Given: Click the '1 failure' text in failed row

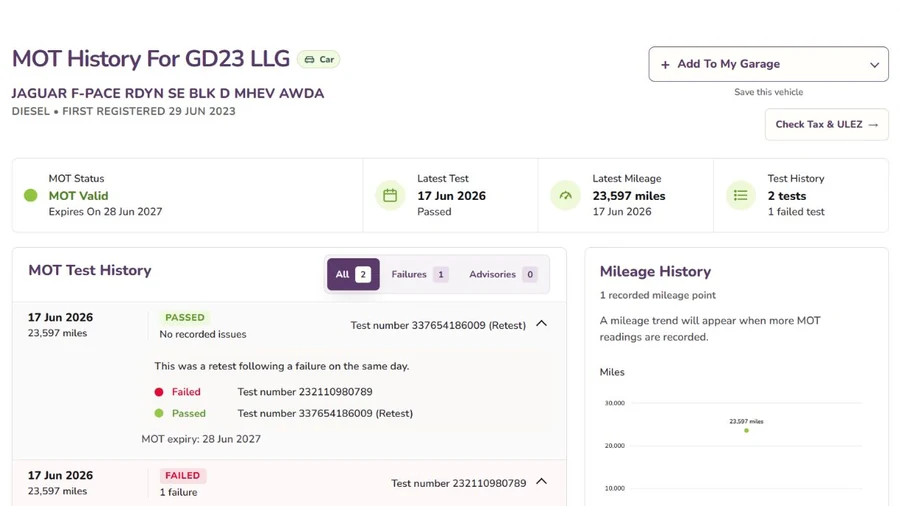Looking at the screenshot, I should pyautogui.click(x=179, y=492).
